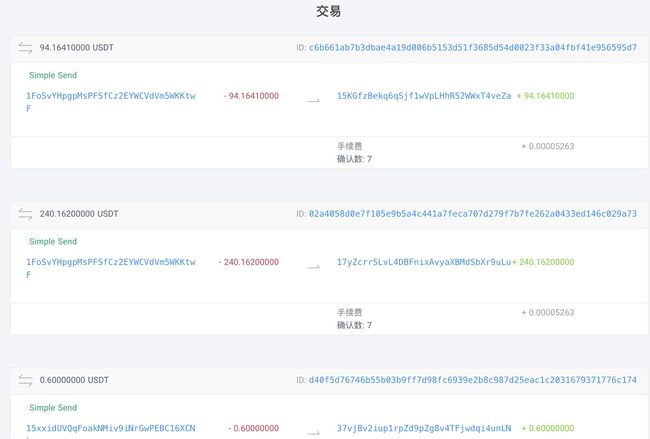The height and width of the screenshot is (439, 650).
Task: Click the 0.60000000 USDT amount header
Action: pyautogui.click(x=74, y=380)
